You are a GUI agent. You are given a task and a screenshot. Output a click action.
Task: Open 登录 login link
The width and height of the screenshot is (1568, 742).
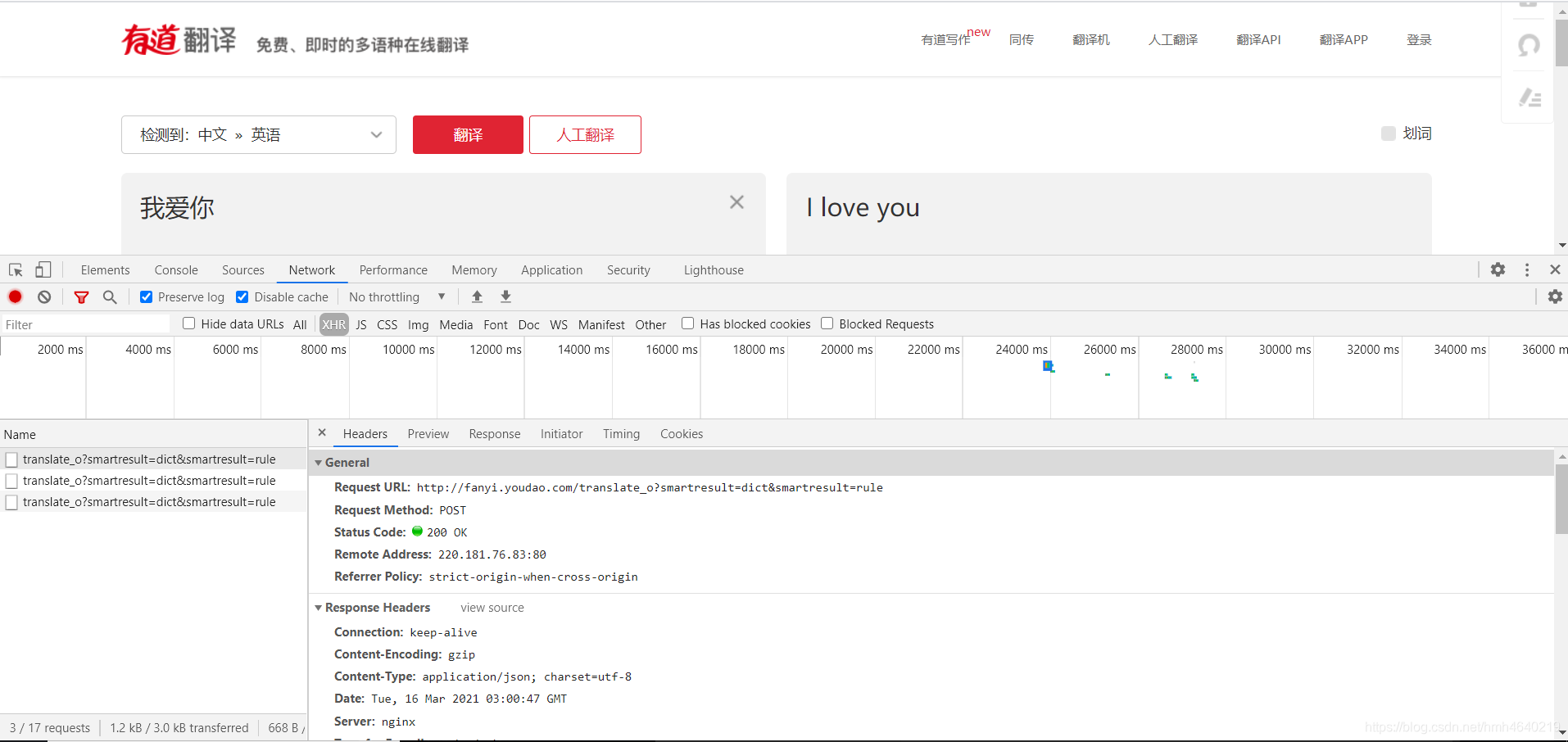(1419, 39)
